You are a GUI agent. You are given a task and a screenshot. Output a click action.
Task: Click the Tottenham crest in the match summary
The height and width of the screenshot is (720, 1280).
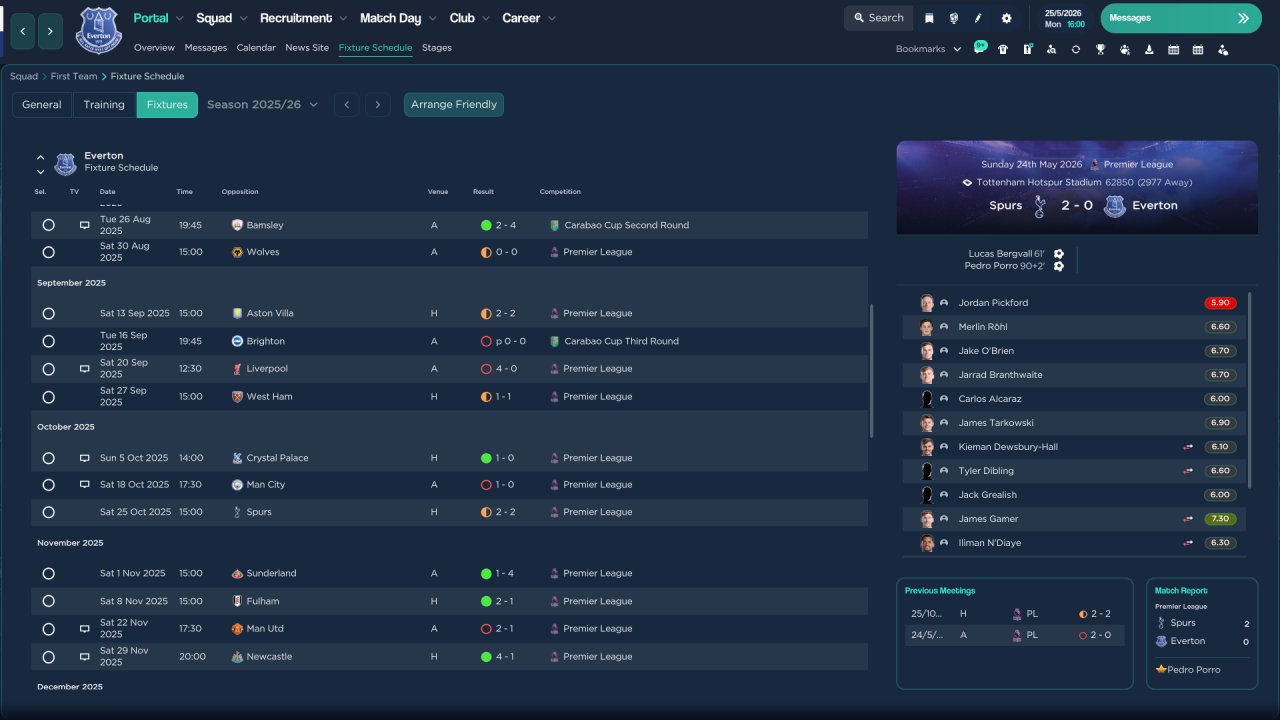click(x=1040, y=206)
